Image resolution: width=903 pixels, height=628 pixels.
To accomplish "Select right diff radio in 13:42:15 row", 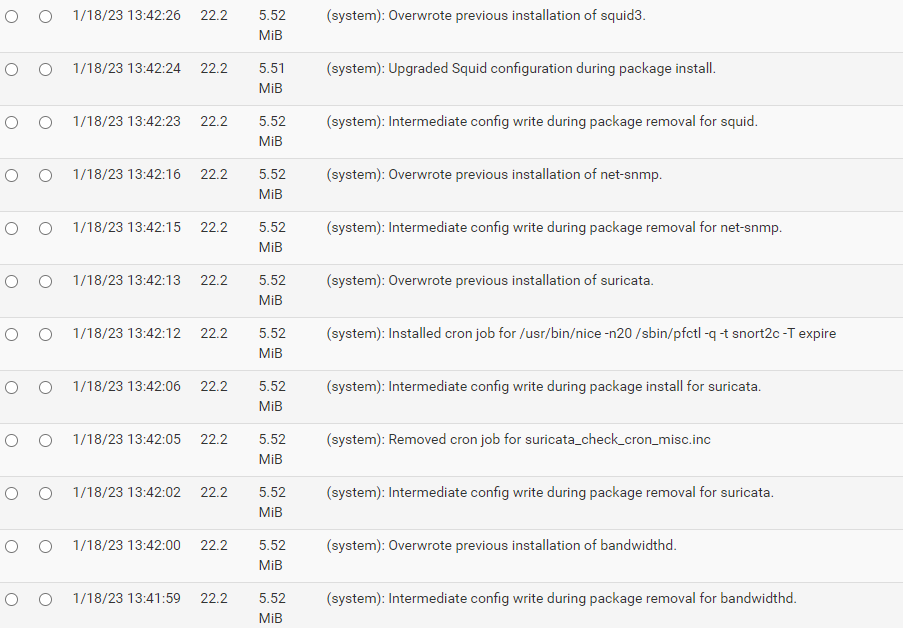I will [x=45, y=229].
